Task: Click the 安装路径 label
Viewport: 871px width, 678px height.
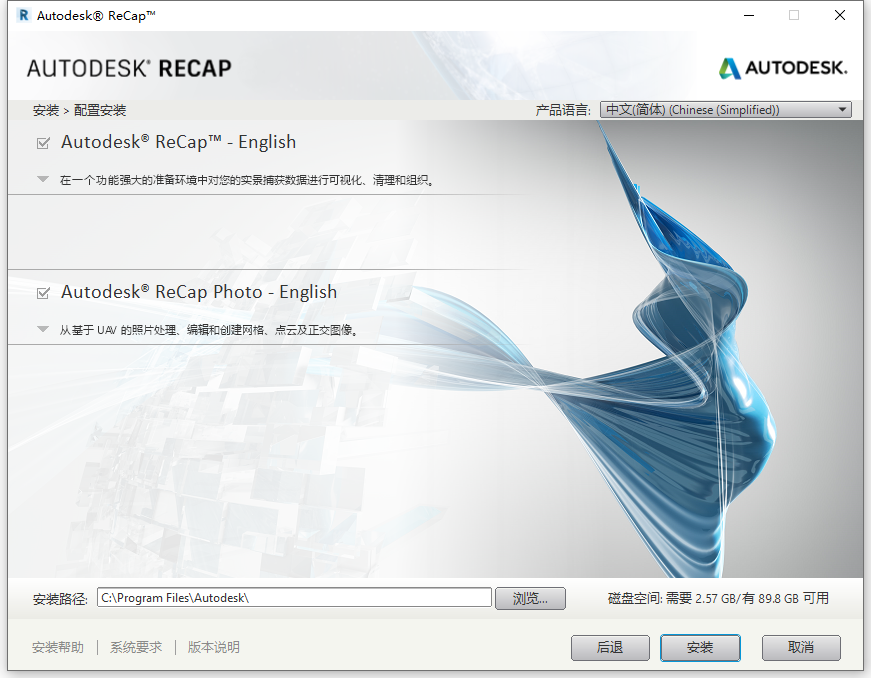Action: click(x=60, y=599)
